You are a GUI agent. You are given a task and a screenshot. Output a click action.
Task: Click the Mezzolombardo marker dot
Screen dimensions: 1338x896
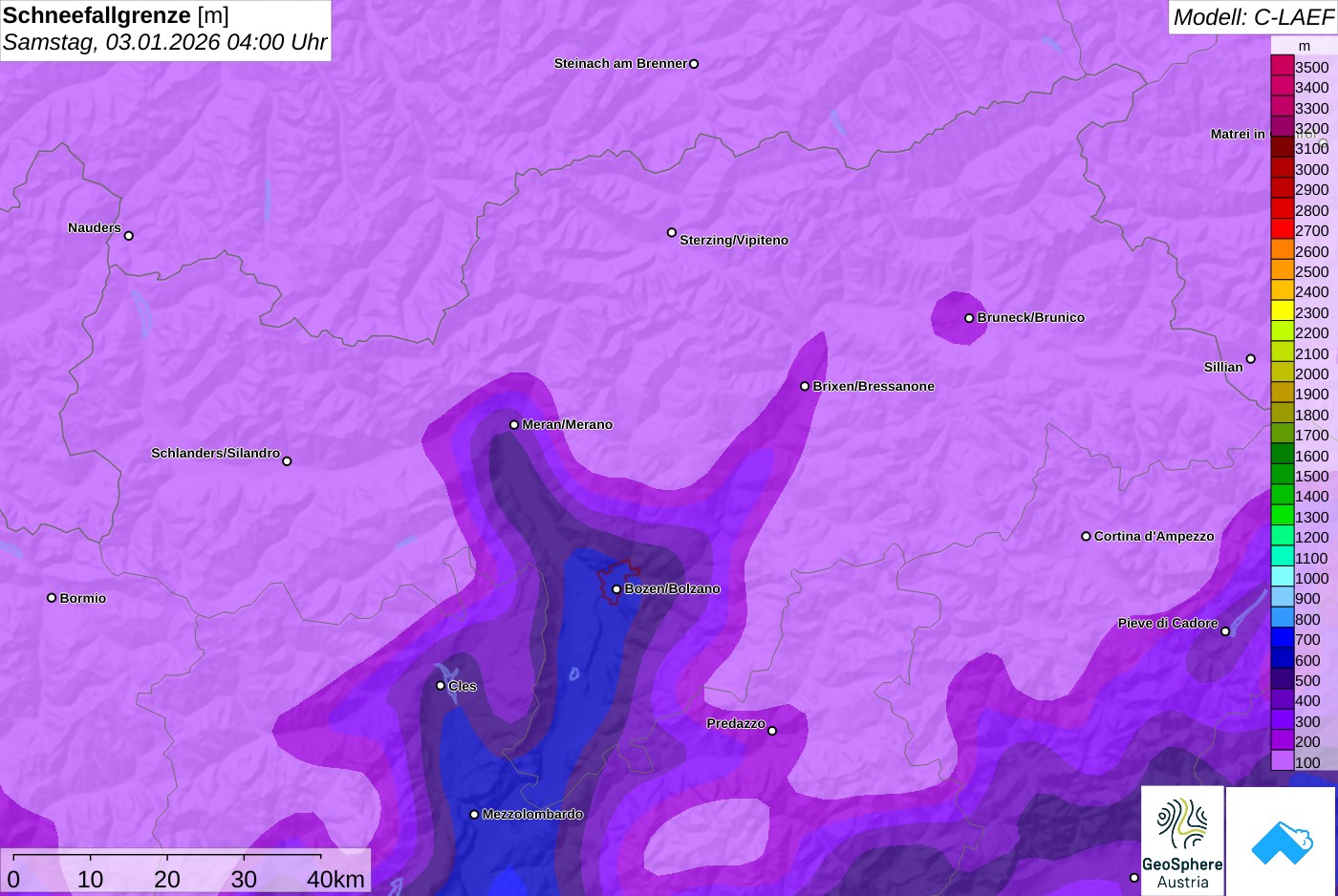(474, 815)
